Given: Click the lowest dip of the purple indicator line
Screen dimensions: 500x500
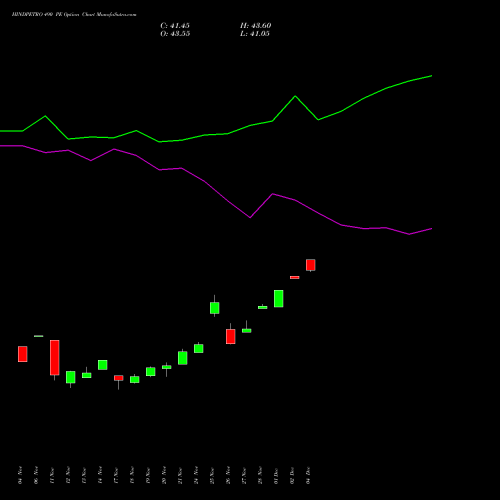Looking at the screenshot, I should pyautogui.click(x=409, y=234).
